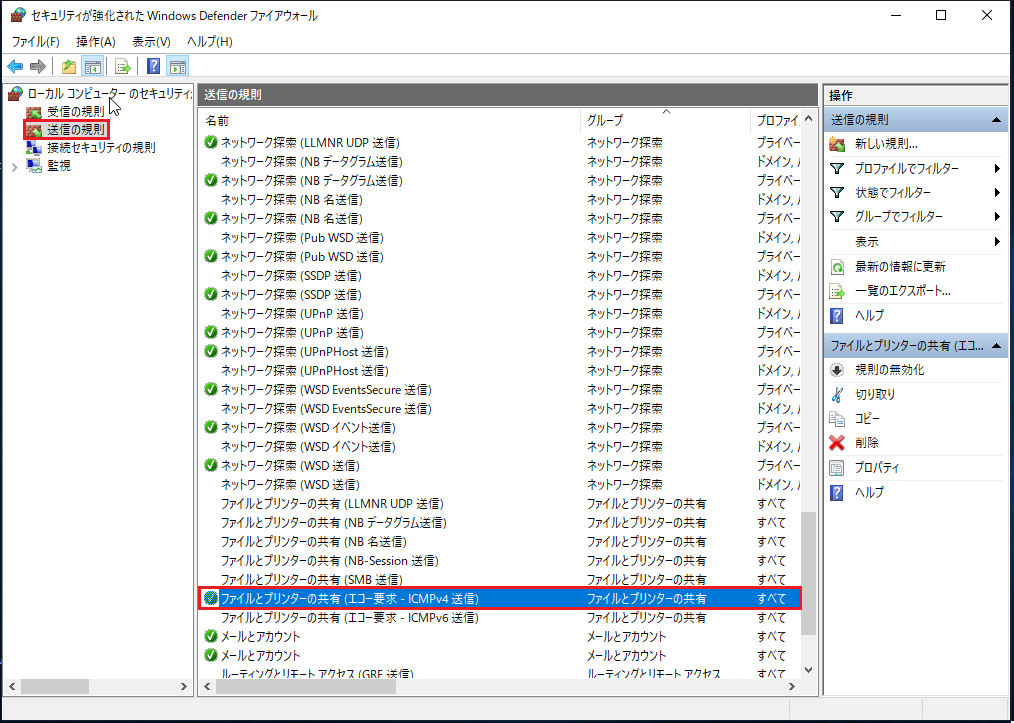This screenshot has width=1014, height=723.
Task: Select ファイルとプリンターの共有 (SMB 送信) row
Action: coord(500,579)
